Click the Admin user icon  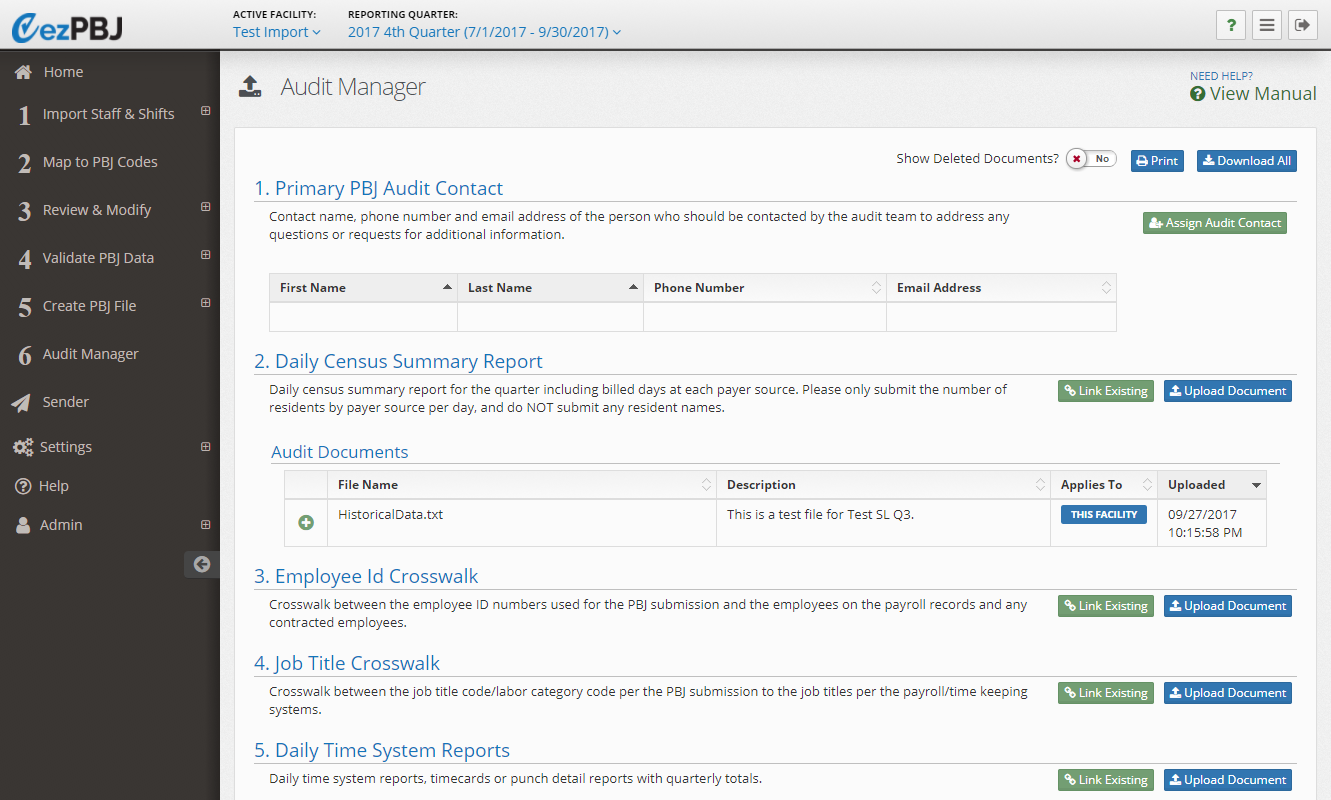23,525
